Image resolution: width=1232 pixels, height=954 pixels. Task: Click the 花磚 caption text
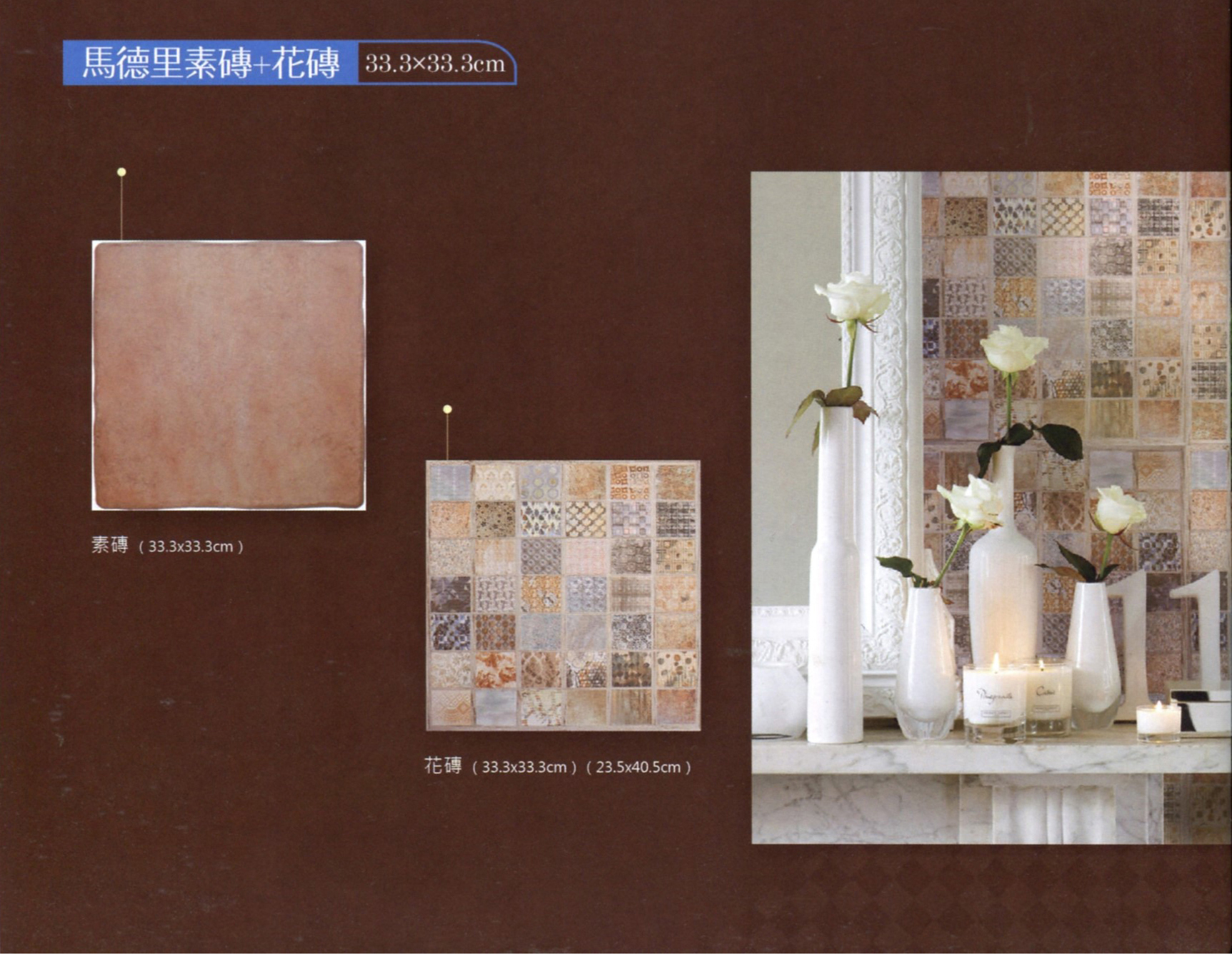click(443, 766)
